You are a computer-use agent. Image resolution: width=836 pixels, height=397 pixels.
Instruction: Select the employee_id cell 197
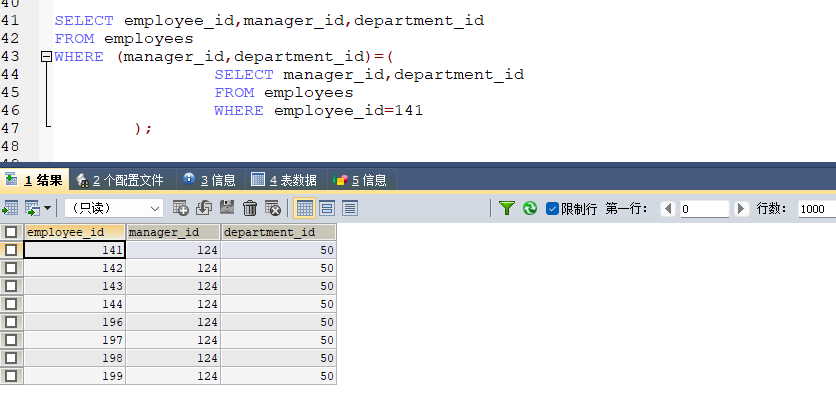pos(75,340)
